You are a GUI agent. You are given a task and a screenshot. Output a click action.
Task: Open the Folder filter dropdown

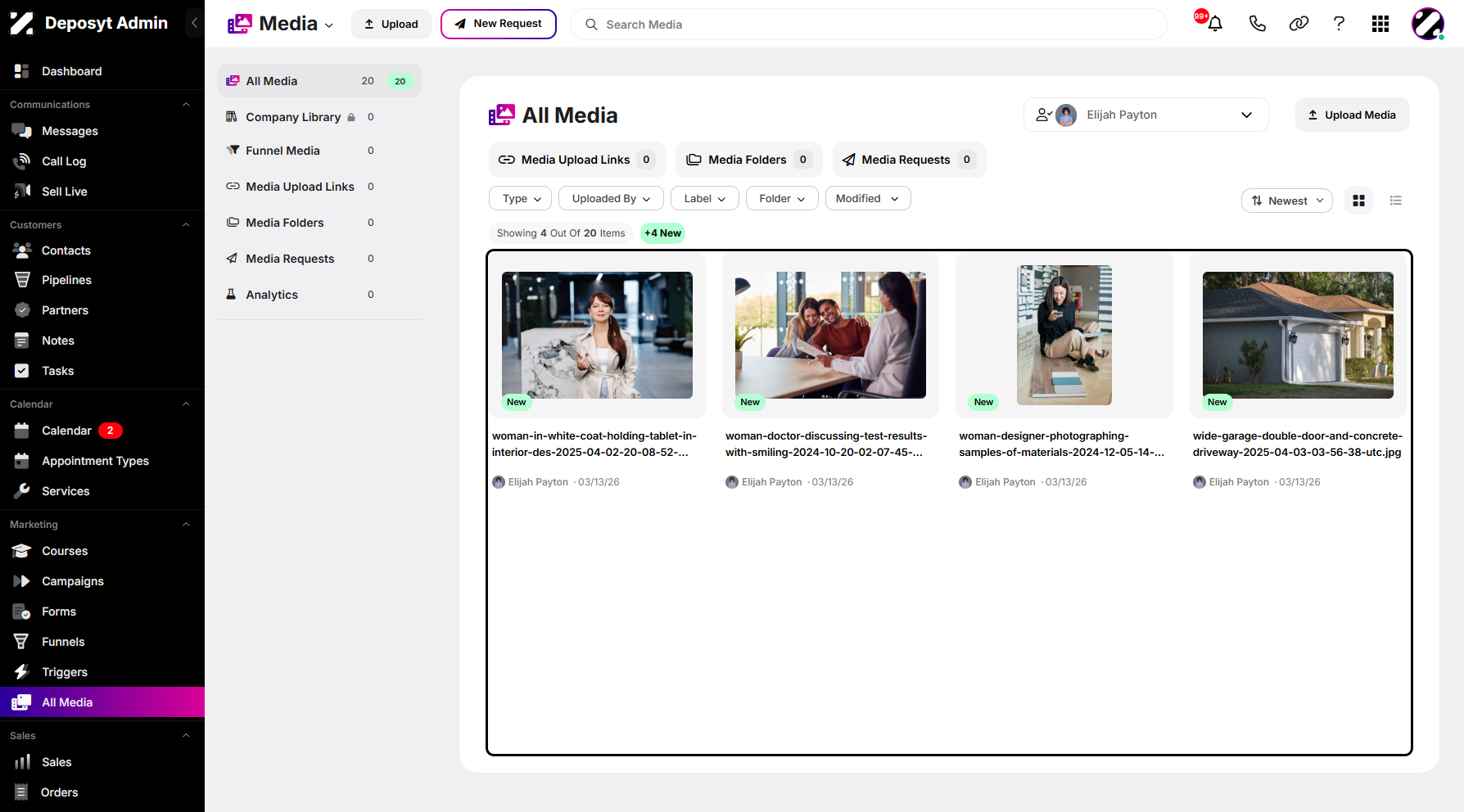(x=782, y=199)
